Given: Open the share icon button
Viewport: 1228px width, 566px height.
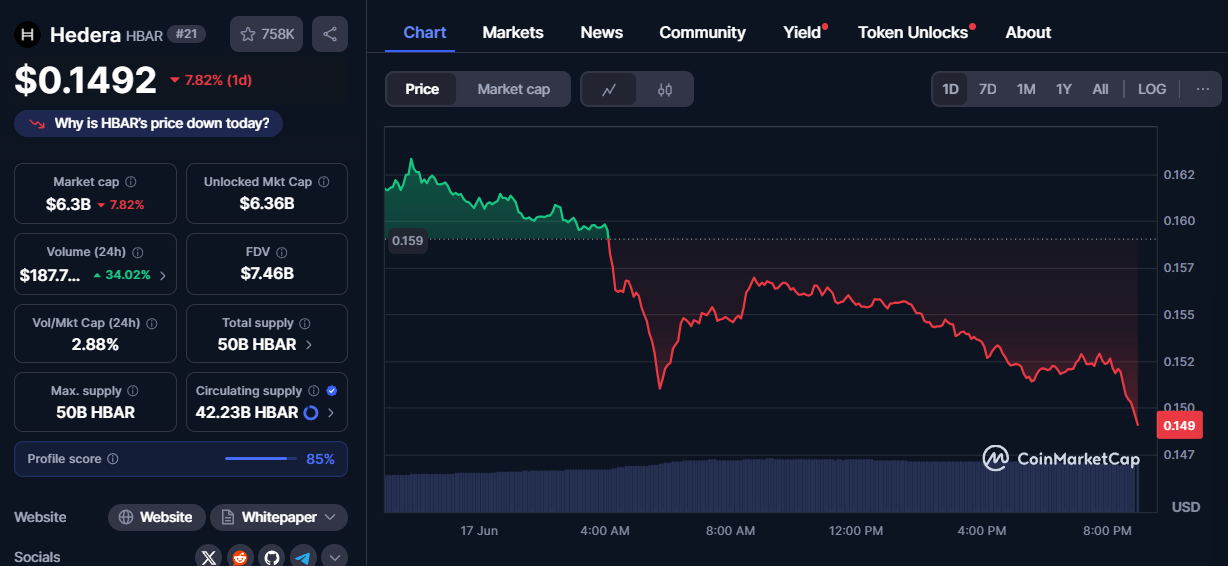Looking at the screenshot, I should point(330,34).
